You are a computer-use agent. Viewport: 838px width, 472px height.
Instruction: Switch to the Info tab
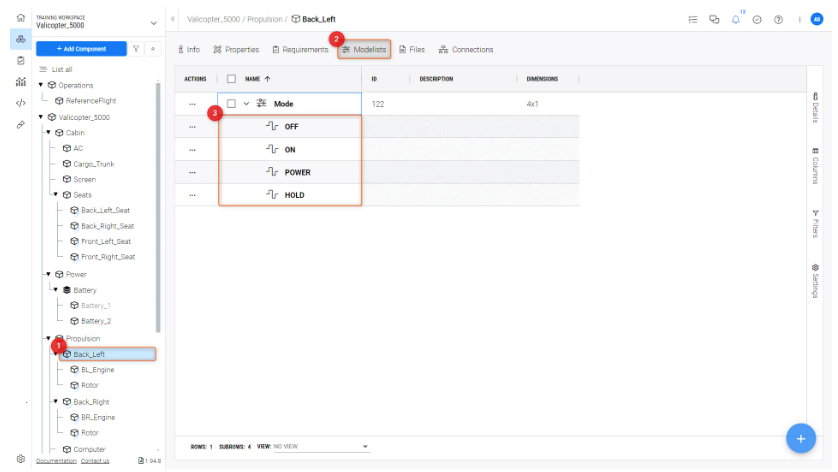point(189,49)
